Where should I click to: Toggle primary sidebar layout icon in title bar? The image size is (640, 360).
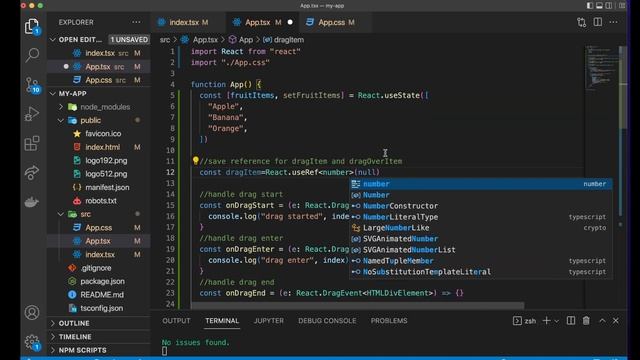coord(590,6)
